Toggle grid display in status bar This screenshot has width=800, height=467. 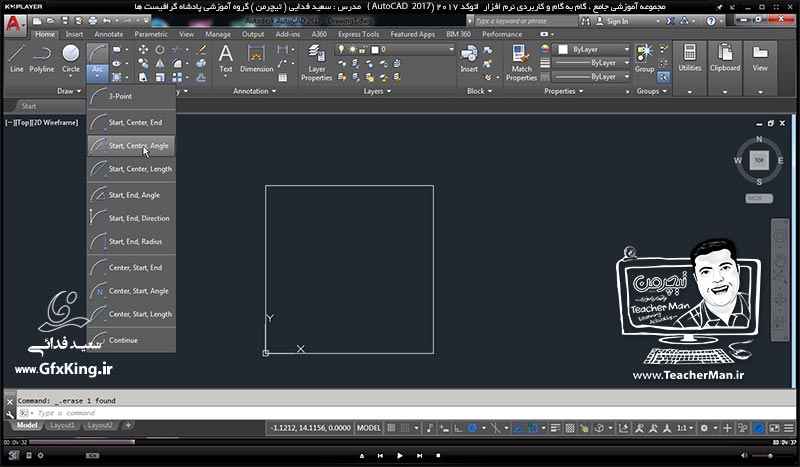pyautogui.click(x=391, y=428)
